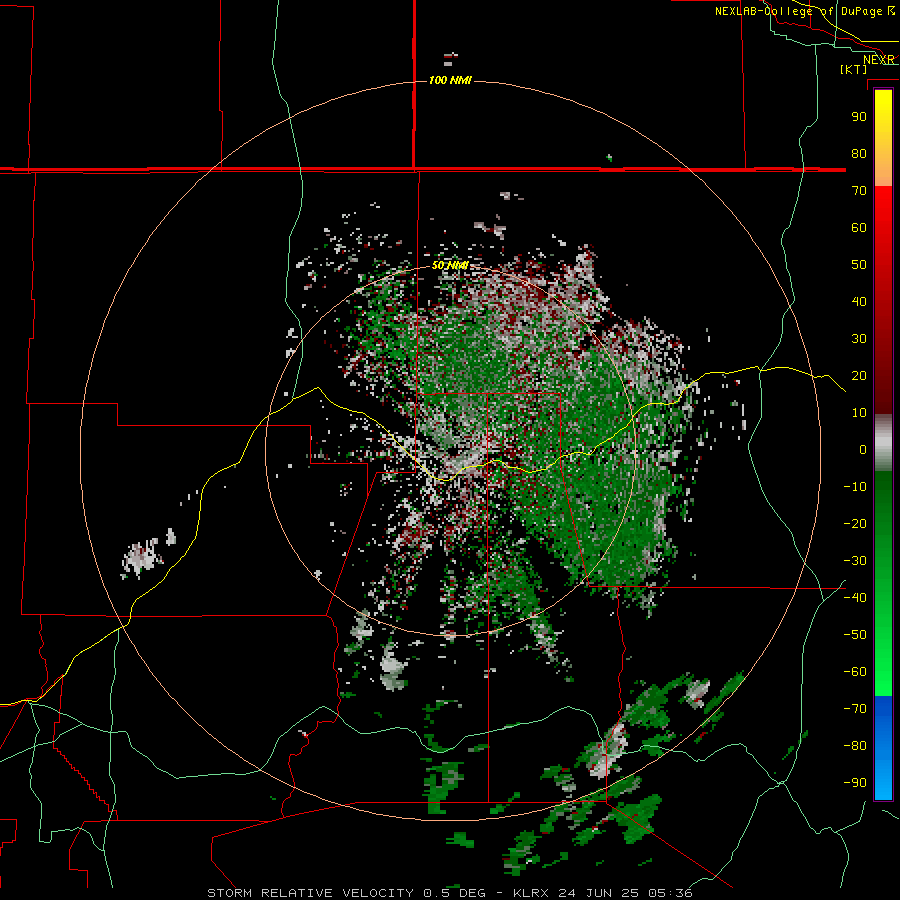This screenshot has height=900, width=900.
Task: Pick the 40 tick label on the scale
Action: (859, 301)
